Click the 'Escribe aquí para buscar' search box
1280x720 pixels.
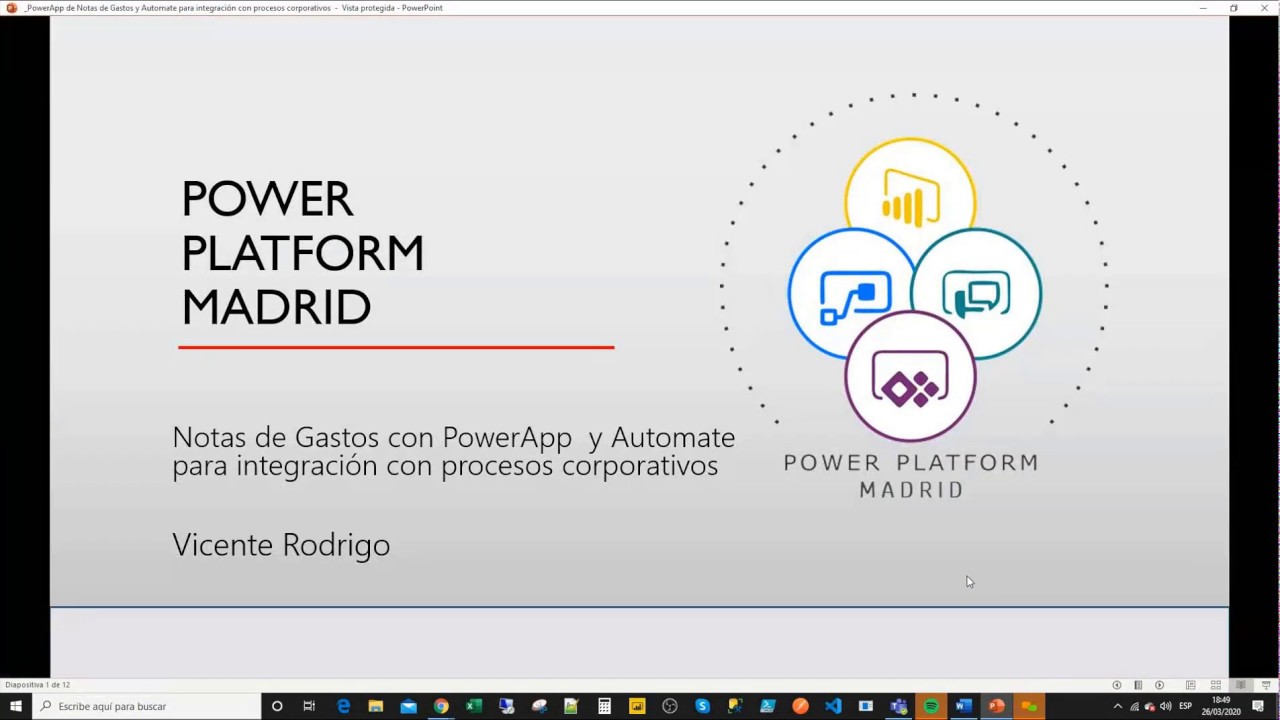(x=147, y=706)
